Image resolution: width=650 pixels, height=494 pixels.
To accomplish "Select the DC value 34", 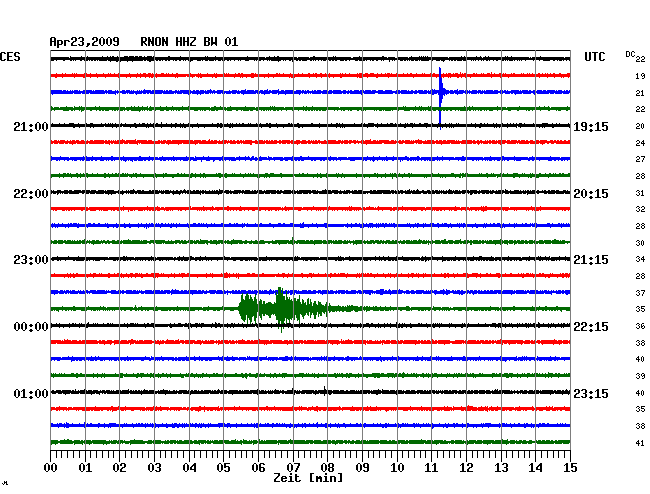I will [x=640, y=259].
